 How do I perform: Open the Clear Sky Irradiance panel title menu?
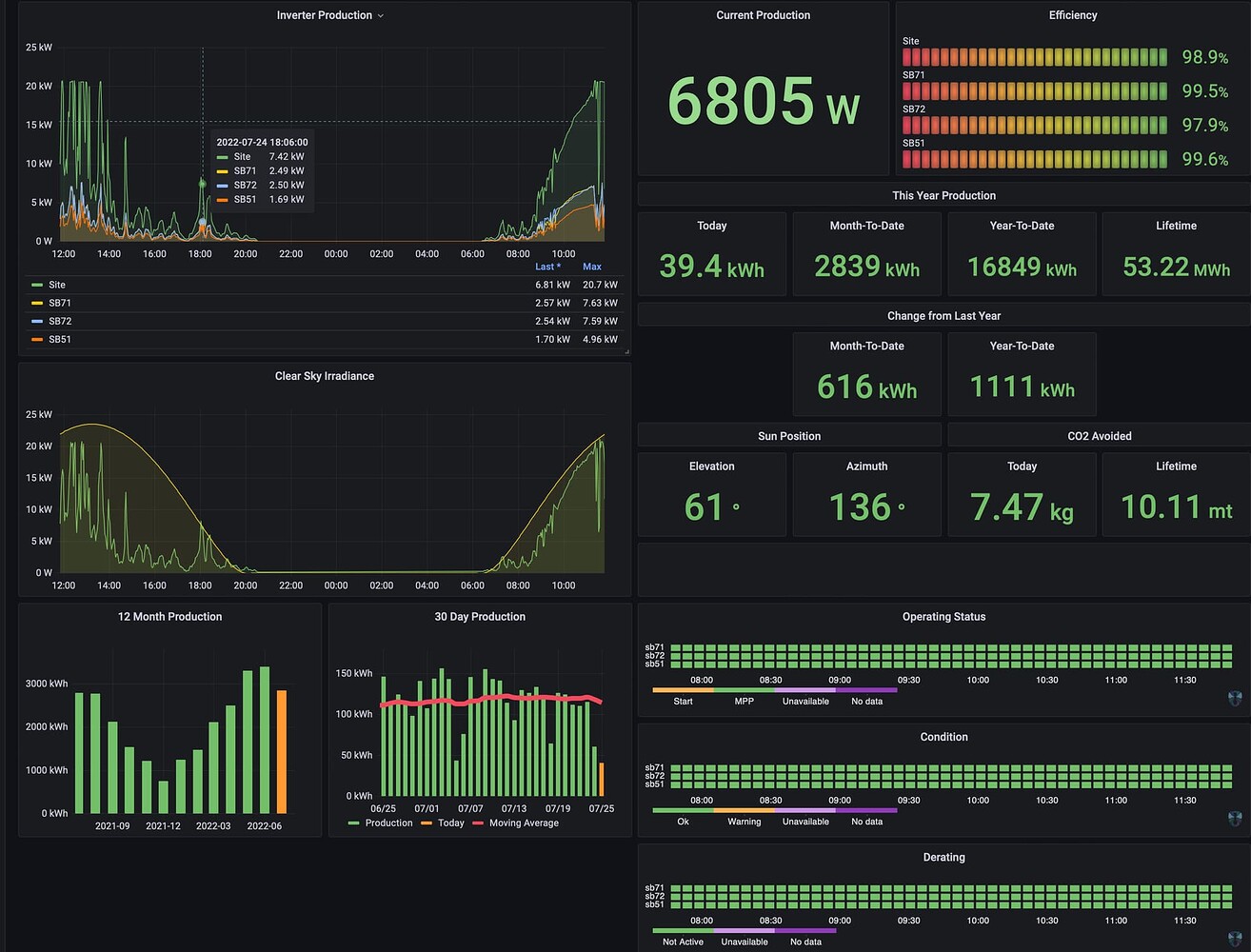click(x=325, y=376)
